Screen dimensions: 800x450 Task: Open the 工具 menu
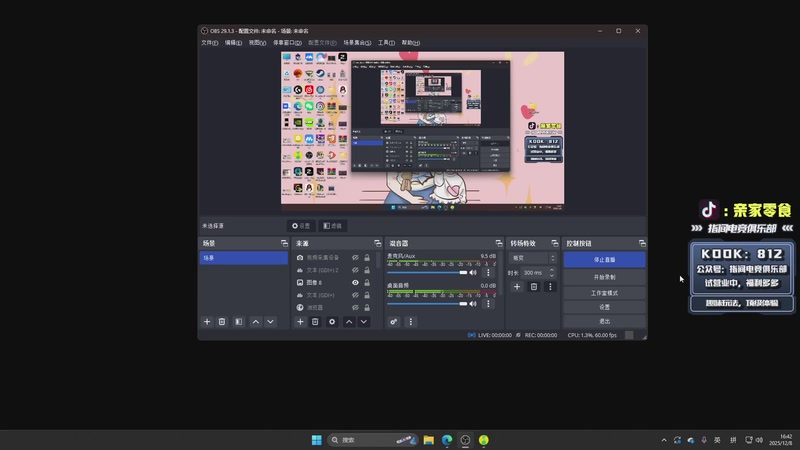[x=386, y=43]
